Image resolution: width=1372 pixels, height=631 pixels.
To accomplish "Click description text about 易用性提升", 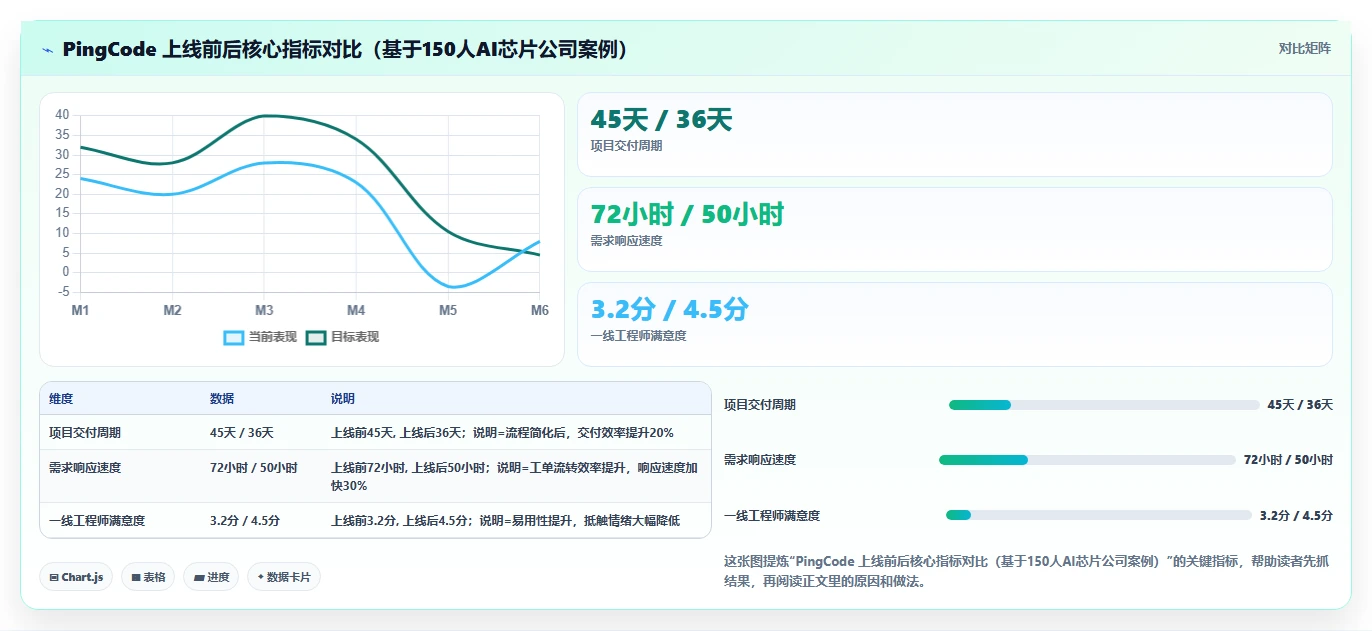I will [x=505, y=521].
